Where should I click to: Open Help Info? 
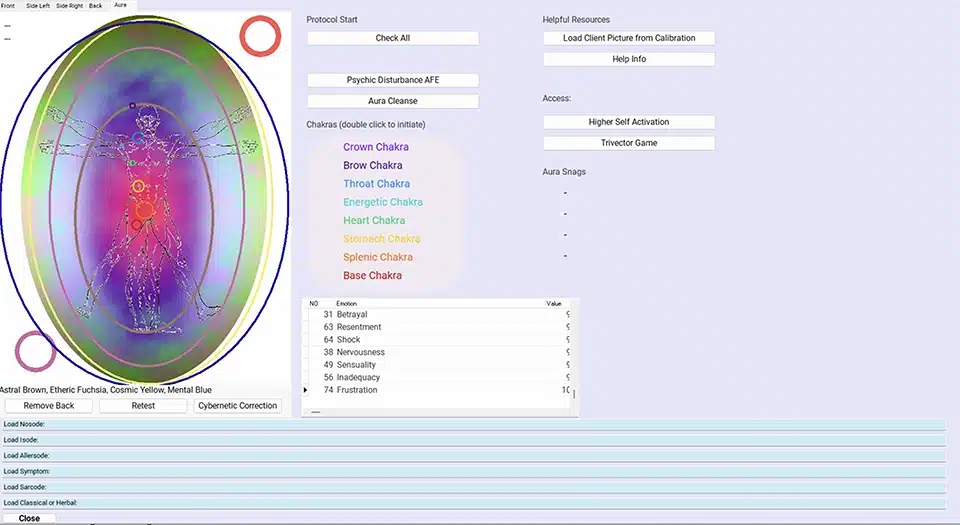tap(629, 59)
